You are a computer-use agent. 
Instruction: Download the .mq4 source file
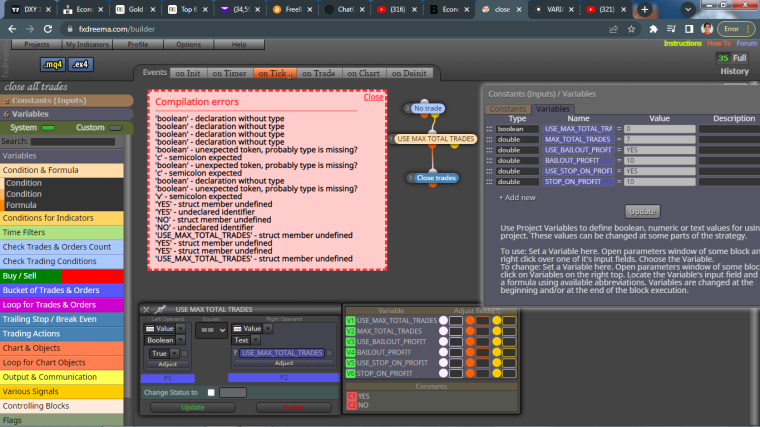(53, 64)
